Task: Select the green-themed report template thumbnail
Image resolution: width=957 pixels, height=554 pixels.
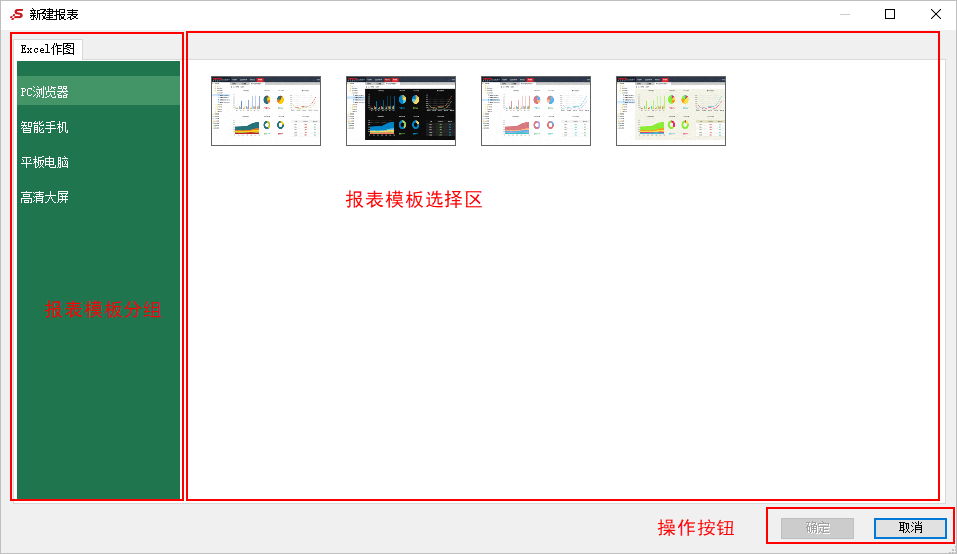Action: click(x=670, y=111)
